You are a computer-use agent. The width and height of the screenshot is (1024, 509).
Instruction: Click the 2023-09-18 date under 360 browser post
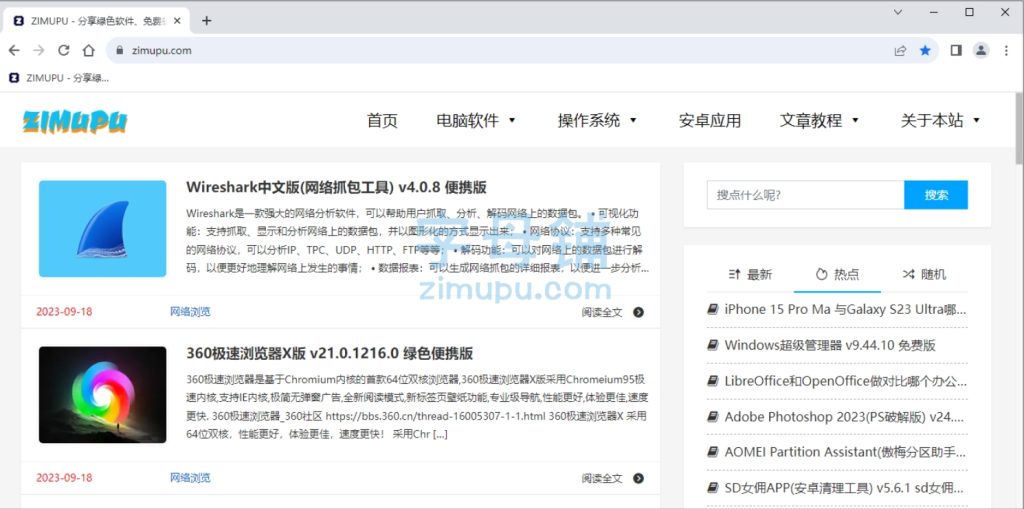tap(64, 478)
